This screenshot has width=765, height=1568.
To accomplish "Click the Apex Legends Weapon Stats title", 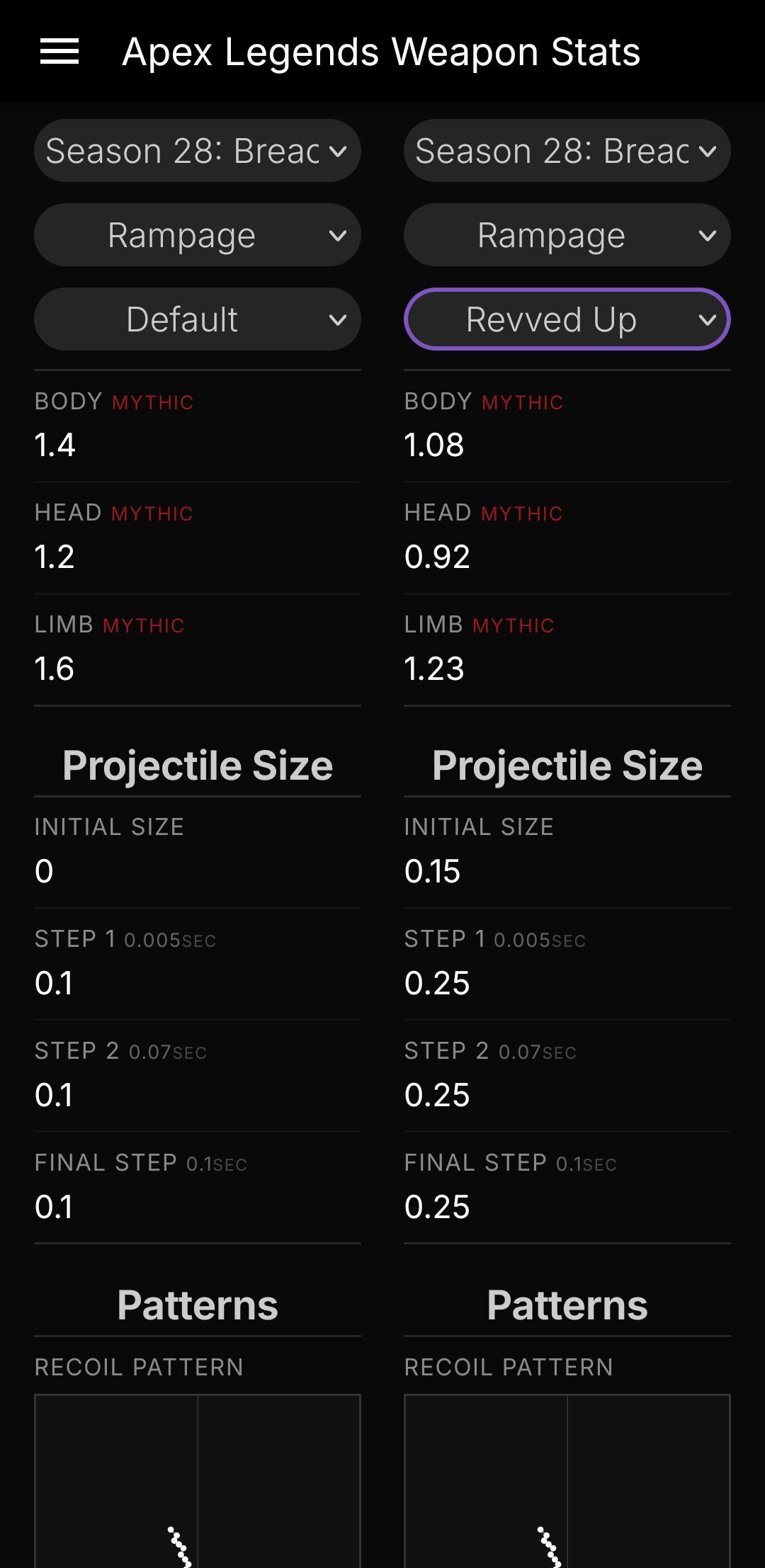I will [381, 52].
